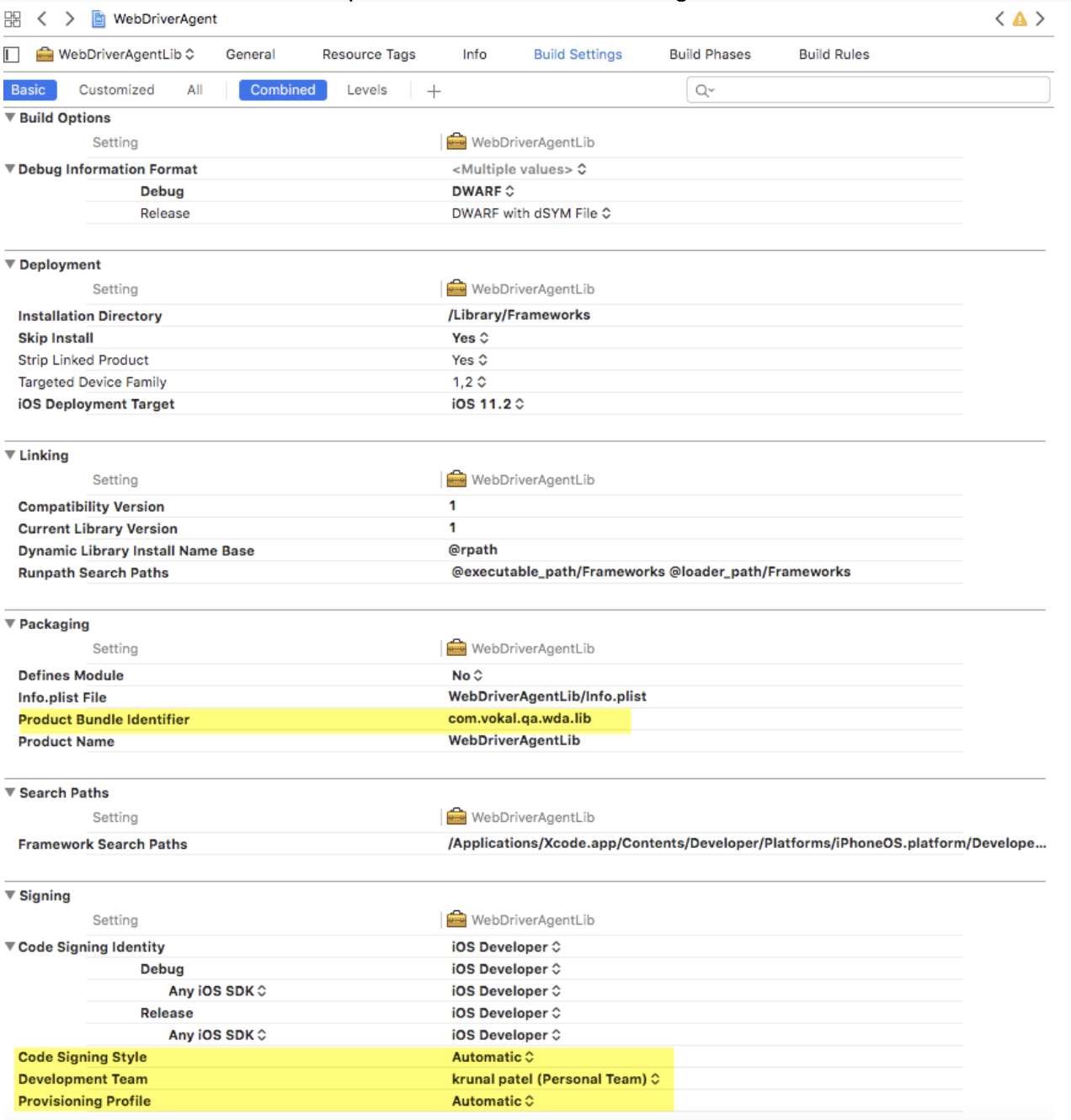The image size is (1071, 1120).
Task: Open Code Signing Style Automatic popup
Action: click(493, 1057)
